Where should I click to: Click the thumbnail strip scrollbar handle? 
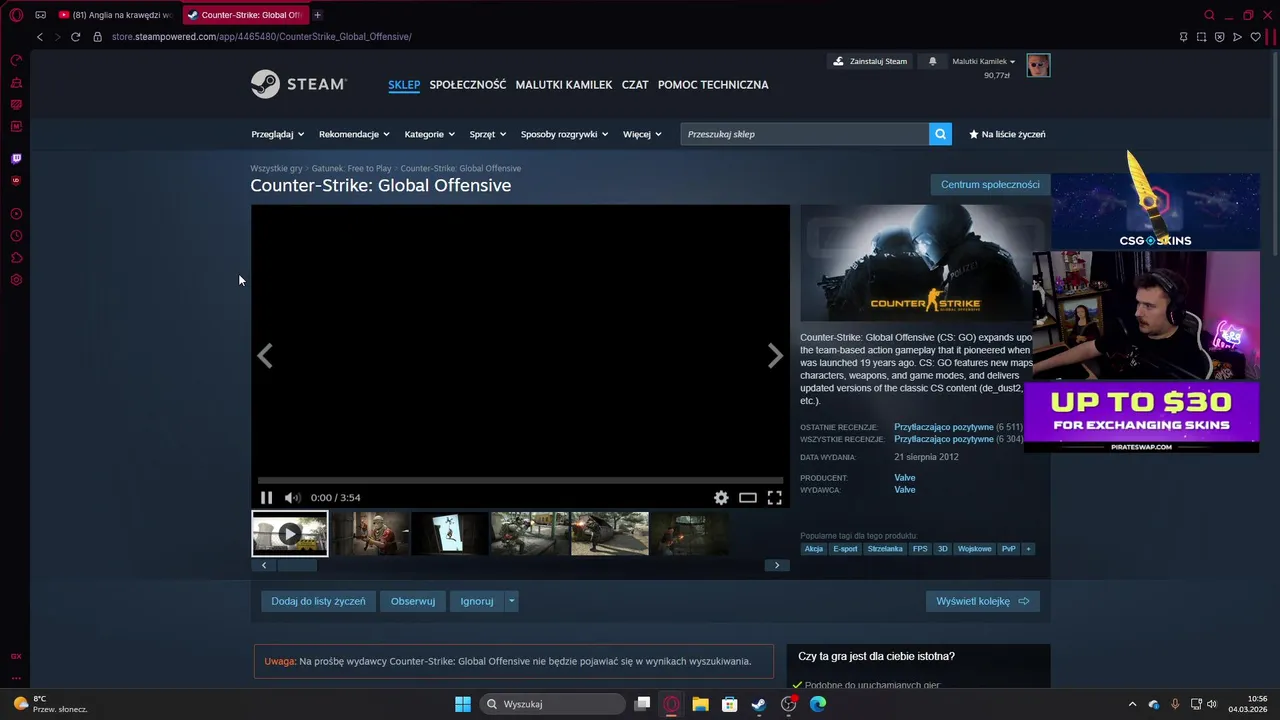pyautogui.click(x=297, y=565)
